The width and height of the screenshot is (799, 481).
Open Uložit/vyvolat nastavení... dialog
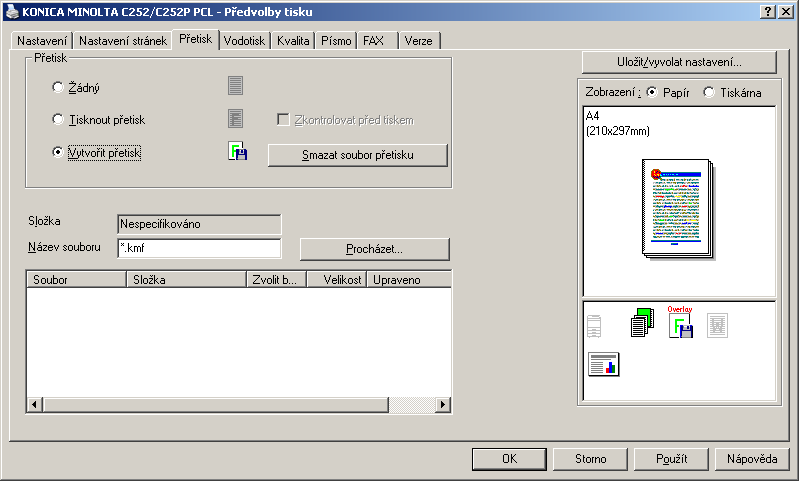click(x=679, y=62)
